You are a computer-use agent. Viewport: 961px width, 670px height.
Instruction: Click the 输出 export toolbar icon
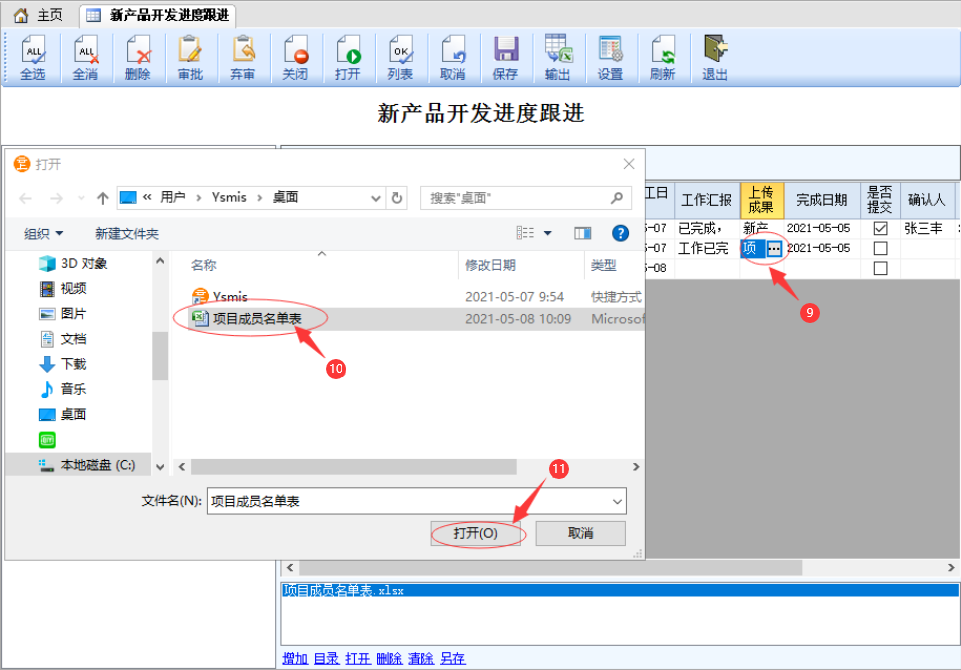point(558,58)
